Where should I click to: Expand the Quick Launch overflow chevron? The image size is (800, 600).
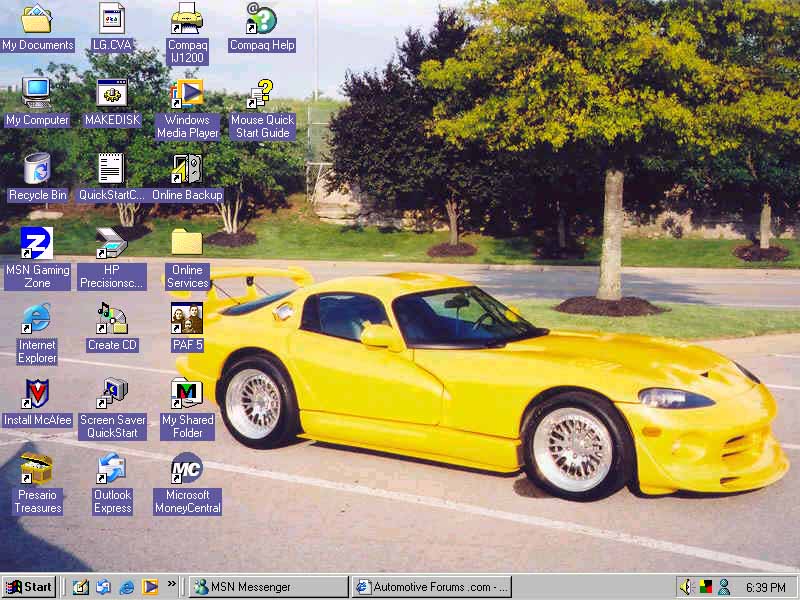pos(172,583)
